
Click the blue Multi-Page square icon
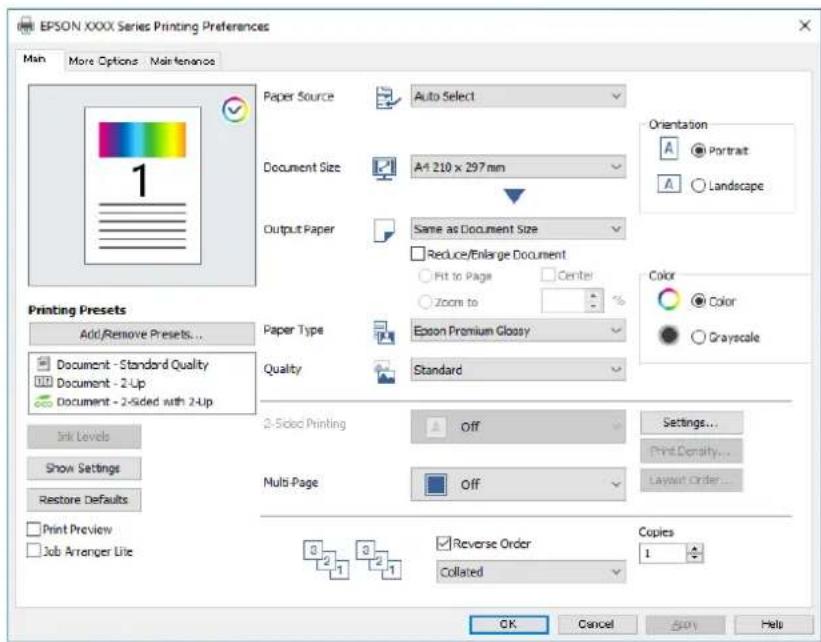click(436, 484)
